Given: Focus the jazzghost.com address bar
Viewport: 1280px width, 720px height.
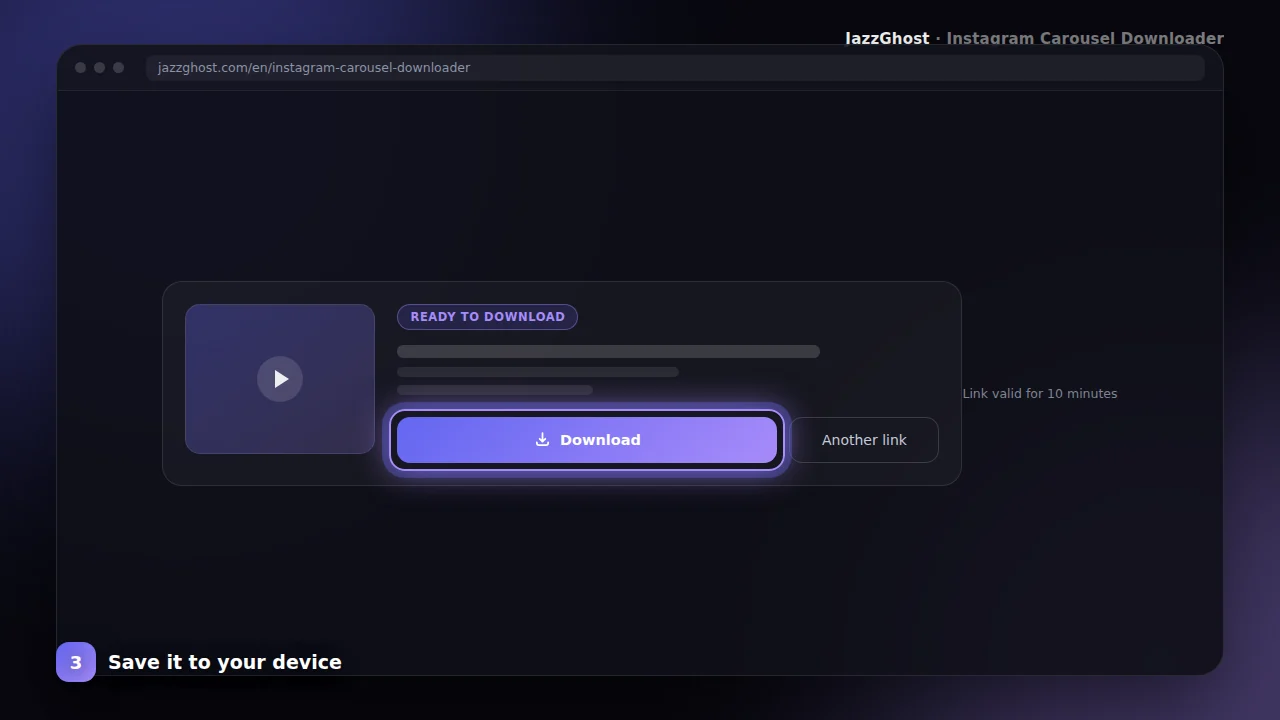Looking at the screenshot, I should [x=675, y=68].
